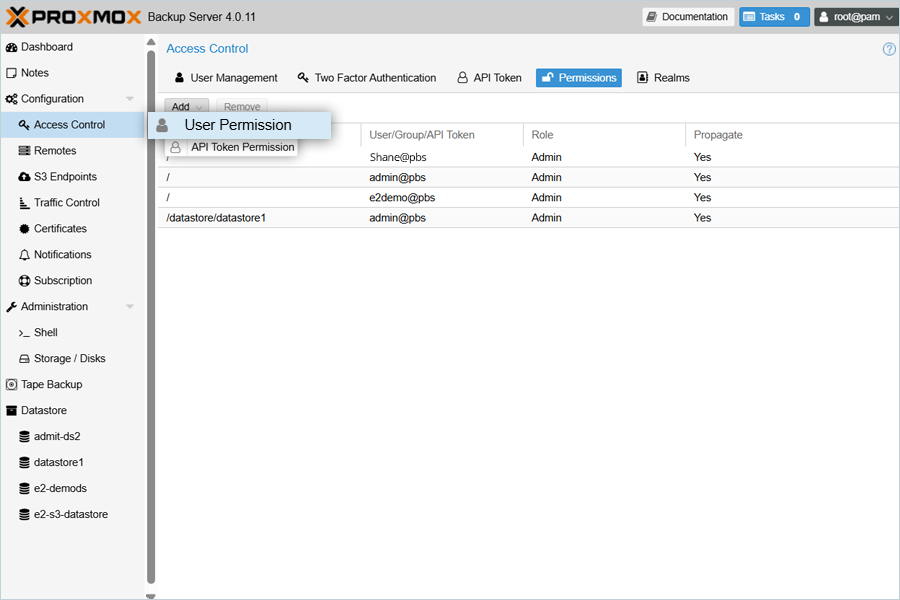Open the Documentation button

[687, 17]
